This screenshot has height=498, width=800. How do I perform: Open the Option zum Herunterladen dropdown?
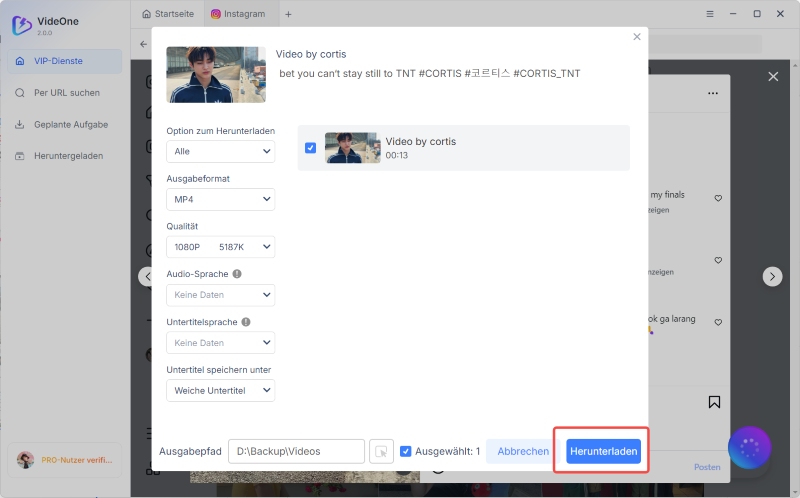(220, 152)
